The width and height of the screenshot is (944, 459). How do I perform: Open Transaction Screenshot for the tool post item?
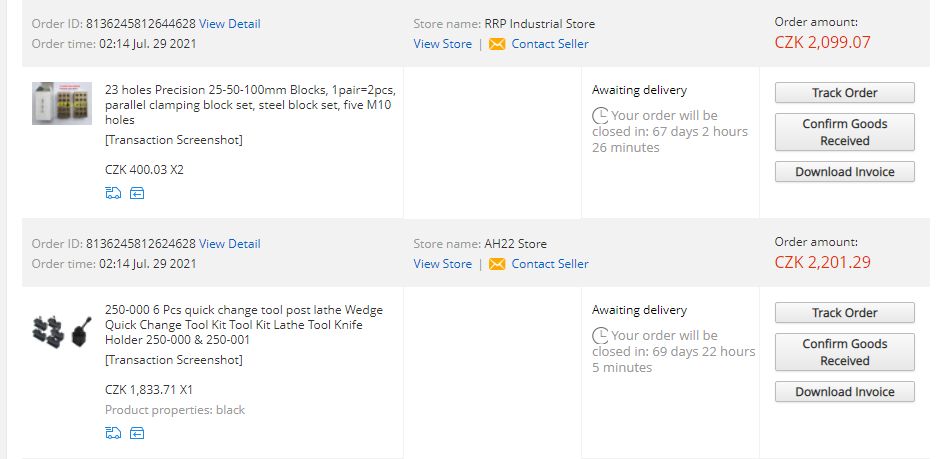tap(174, 360)
